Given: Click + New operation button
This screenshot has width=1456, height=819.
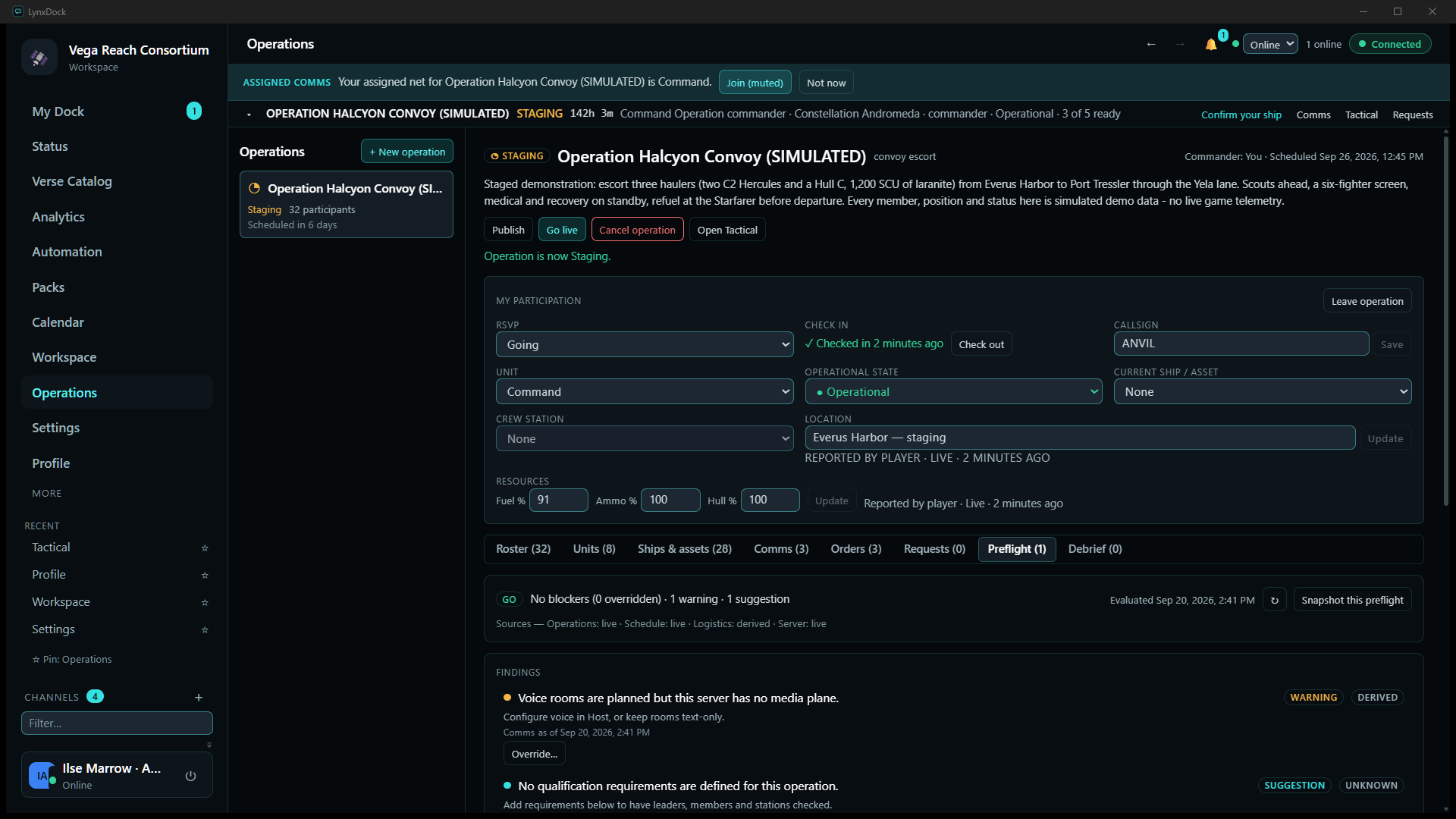Looking at the screenshot, I should click(407, 152).
